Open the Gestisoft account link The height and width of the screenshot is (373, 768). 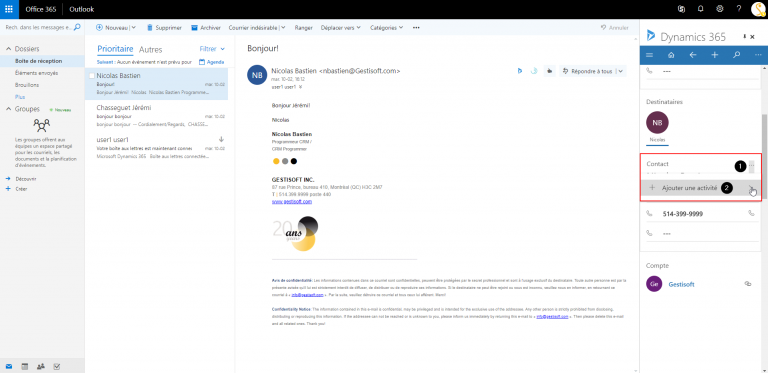point(681,284)
